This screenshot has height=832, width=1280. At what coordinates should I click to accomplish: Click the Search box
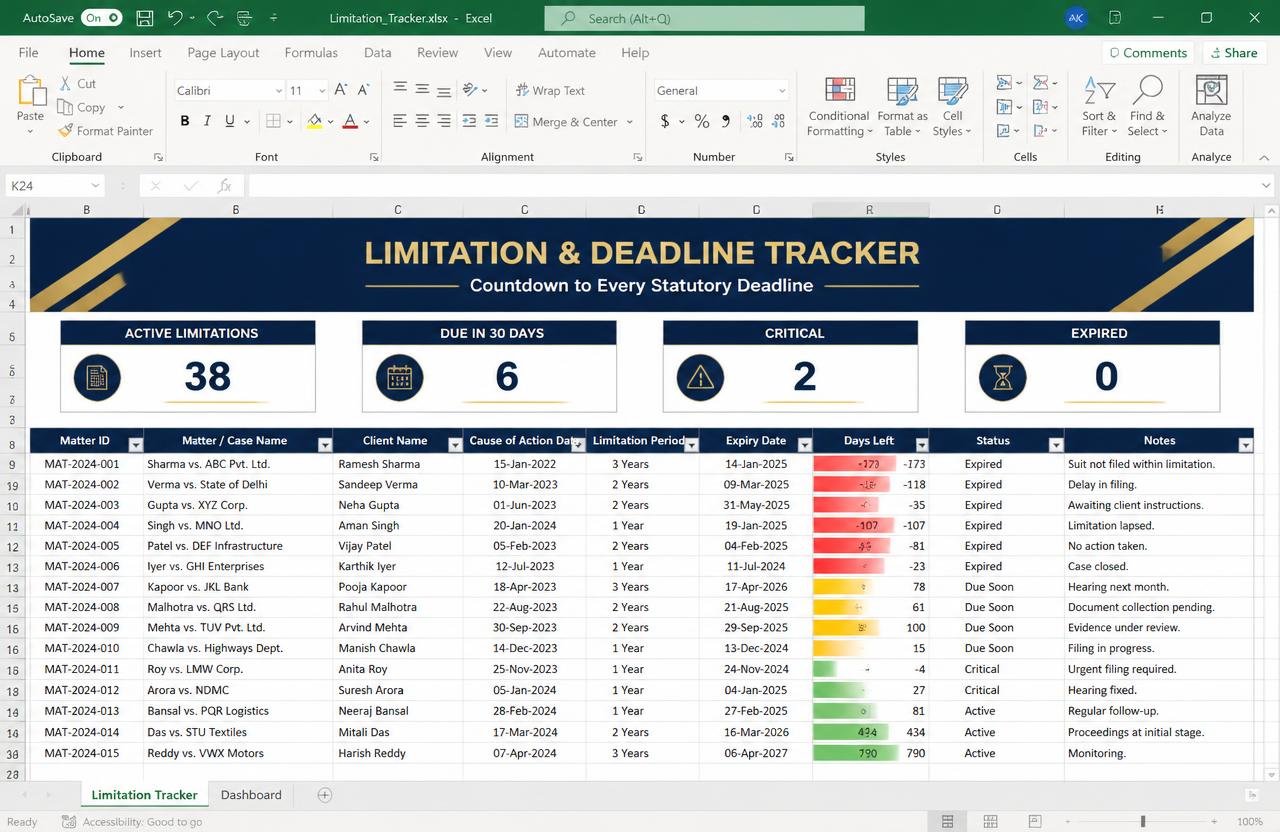click(x=704, y=18)
